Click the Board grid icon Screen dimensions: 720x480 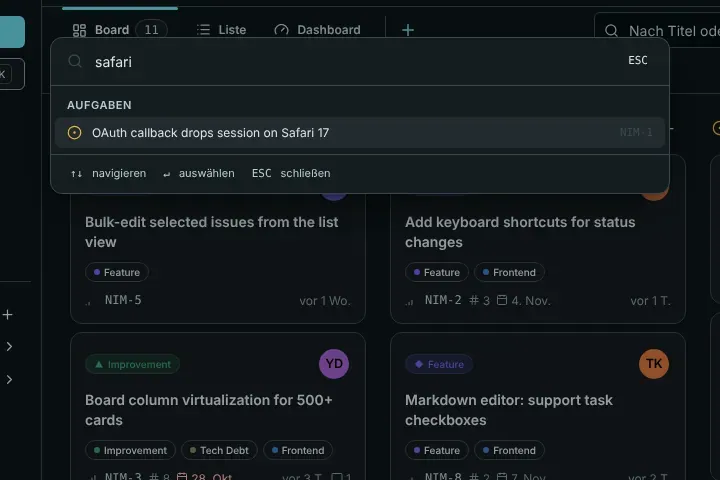click(x=79, y=30)
